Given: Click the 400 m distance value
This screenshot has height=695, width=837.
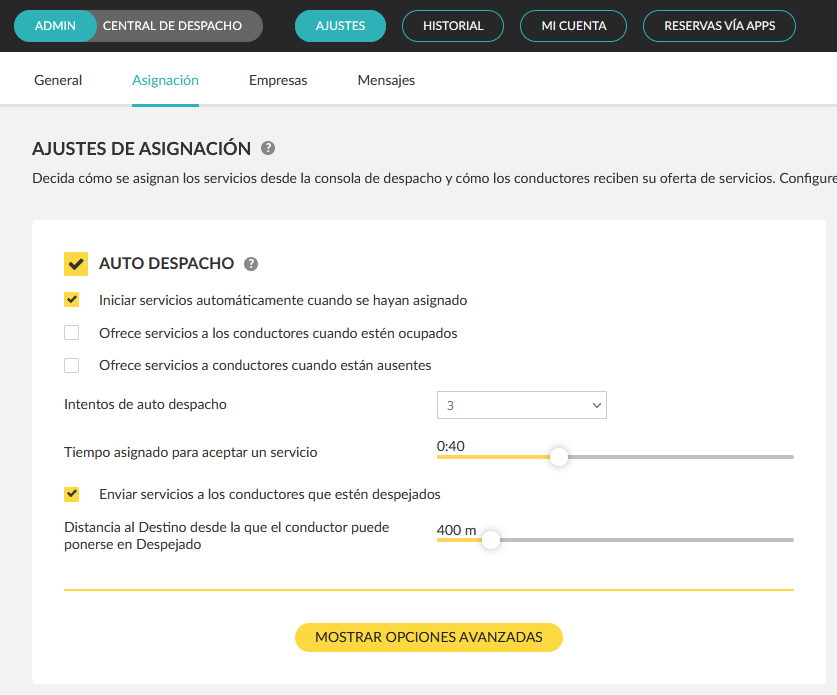Looking at the screenshot, I should pos(456,530).
